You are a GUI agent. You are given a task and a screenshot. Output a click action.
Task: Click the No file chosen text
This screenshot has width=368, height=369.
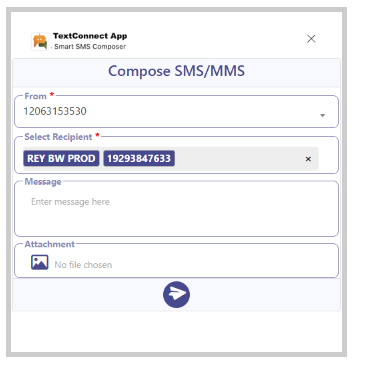pyautogui.click(x=83, y=265)
